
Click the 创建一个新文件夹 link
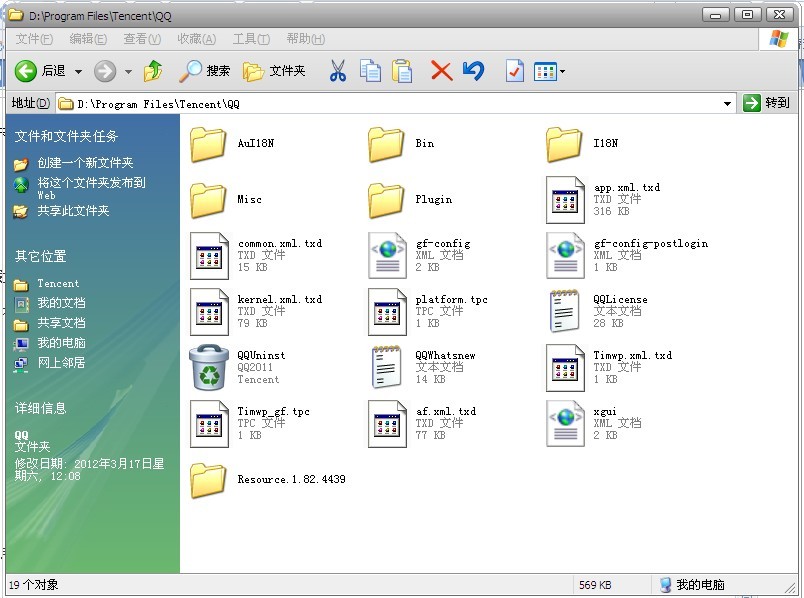coord(85,163)
